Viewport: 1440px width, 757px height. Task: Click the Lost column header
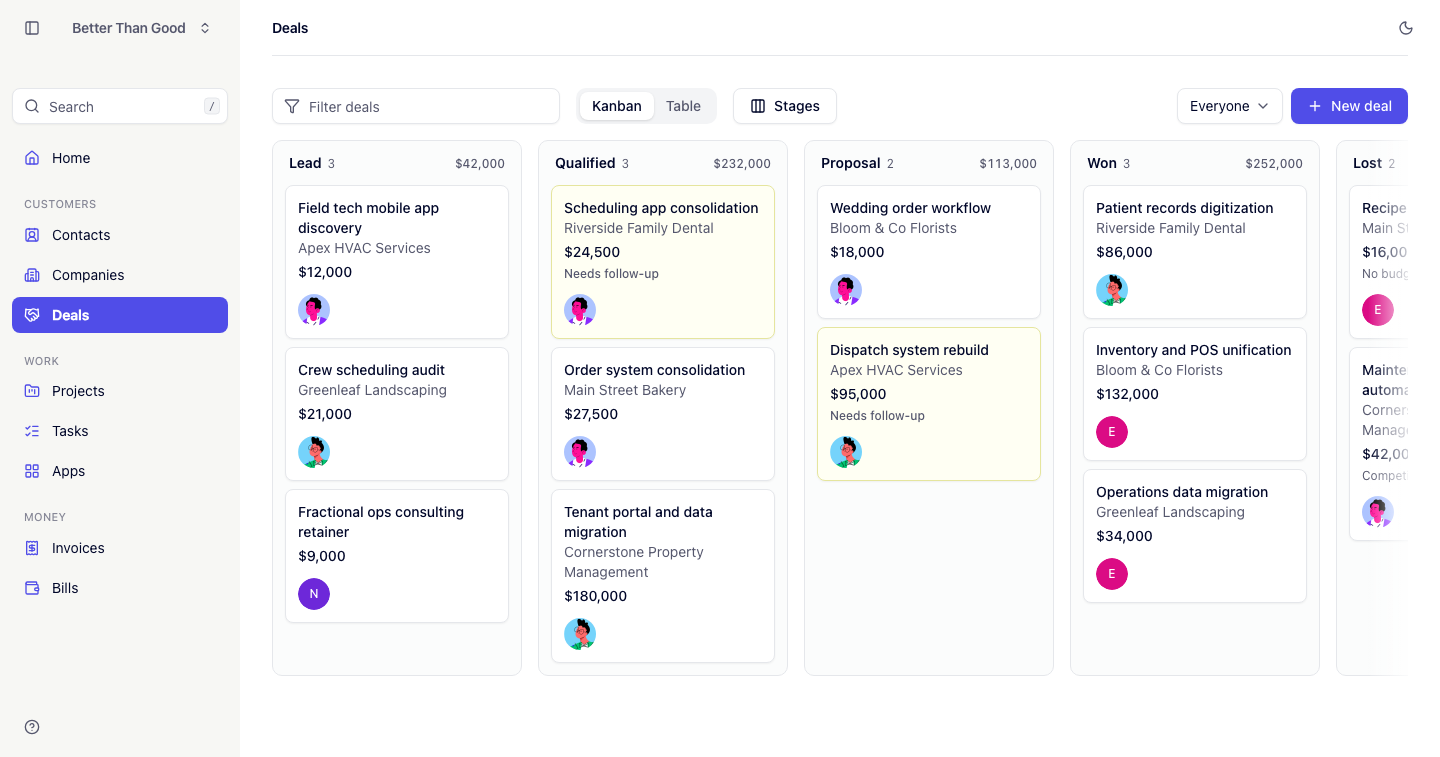point(1367,163)
